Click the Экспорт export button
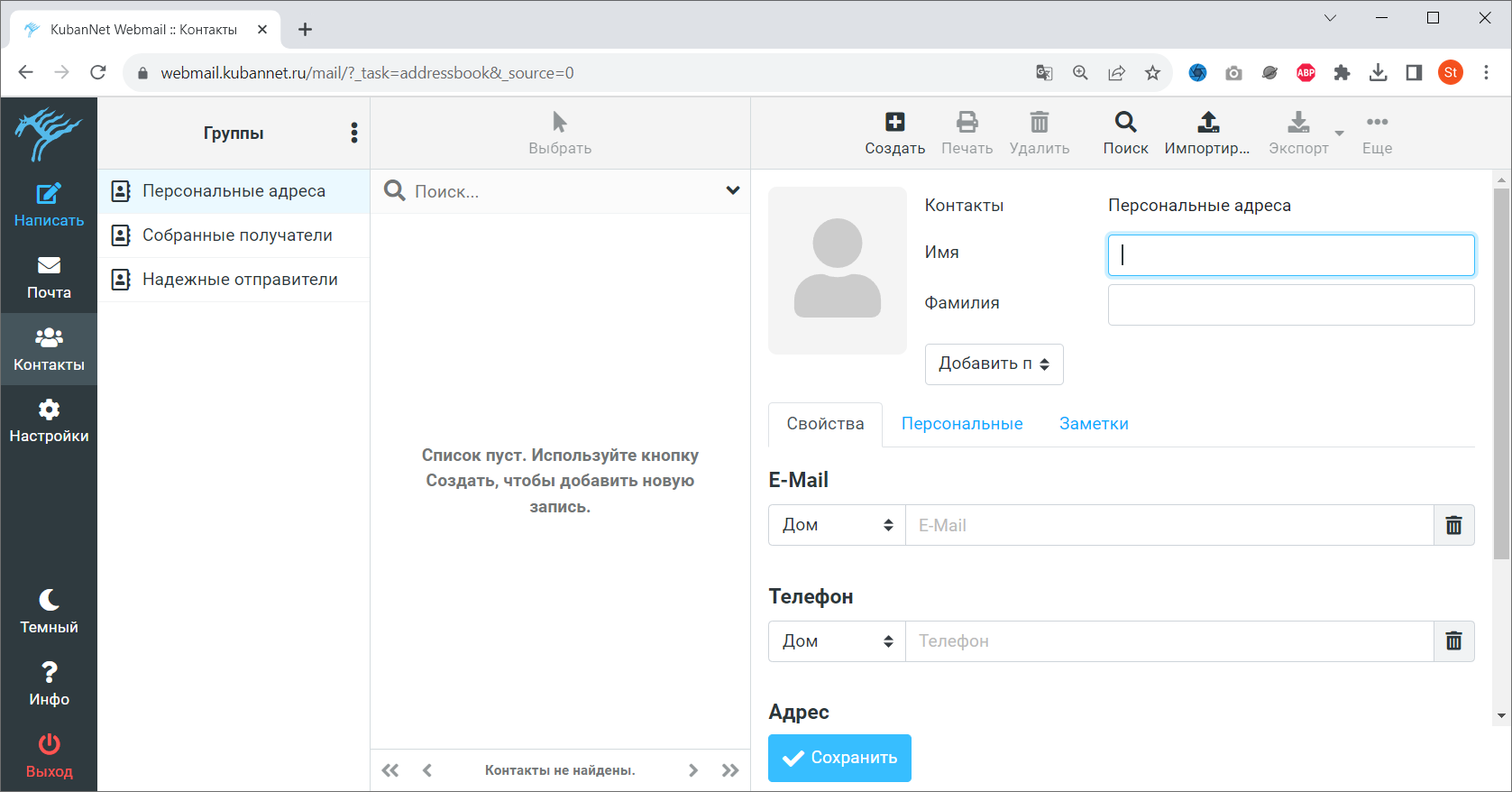The width and height of the screenshot is (1512, 792). (x=1298, y=134)
